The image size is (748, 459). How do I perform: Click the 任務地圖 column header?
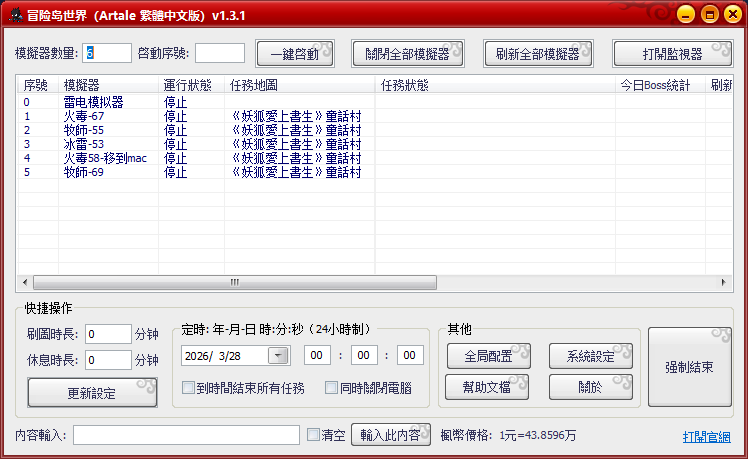[x=254, y=85]
